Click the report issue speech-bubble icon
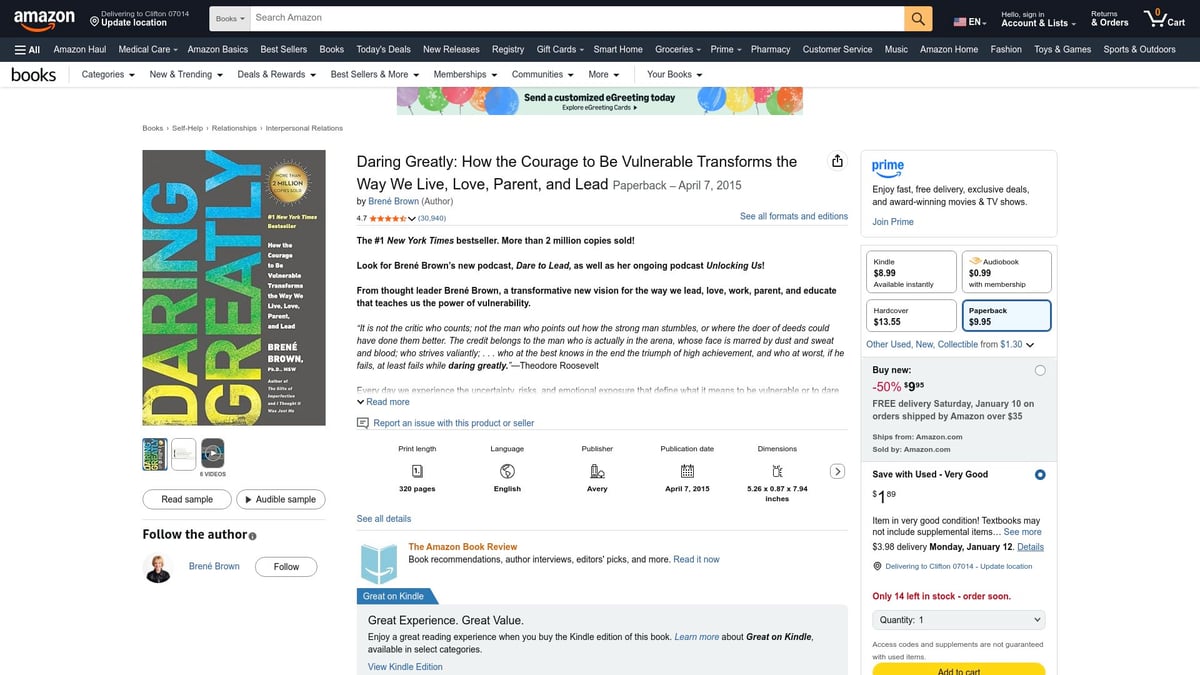The width and height of the screenshot is (1200, 675). [363, 423]
